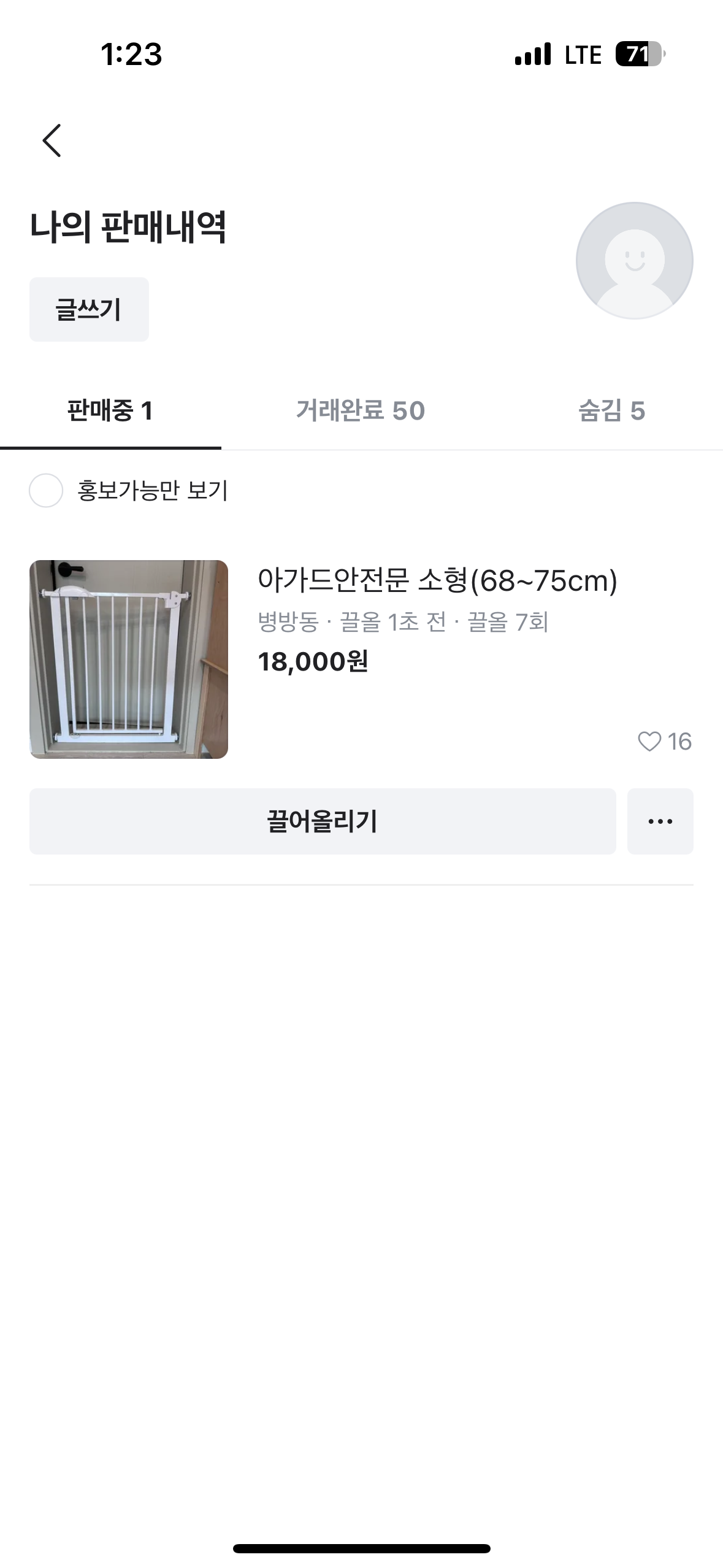Enable the 홍보가능만 보기 checkbox
The height and width of the screenshot is (1568, 723).
tap(46, 490)
